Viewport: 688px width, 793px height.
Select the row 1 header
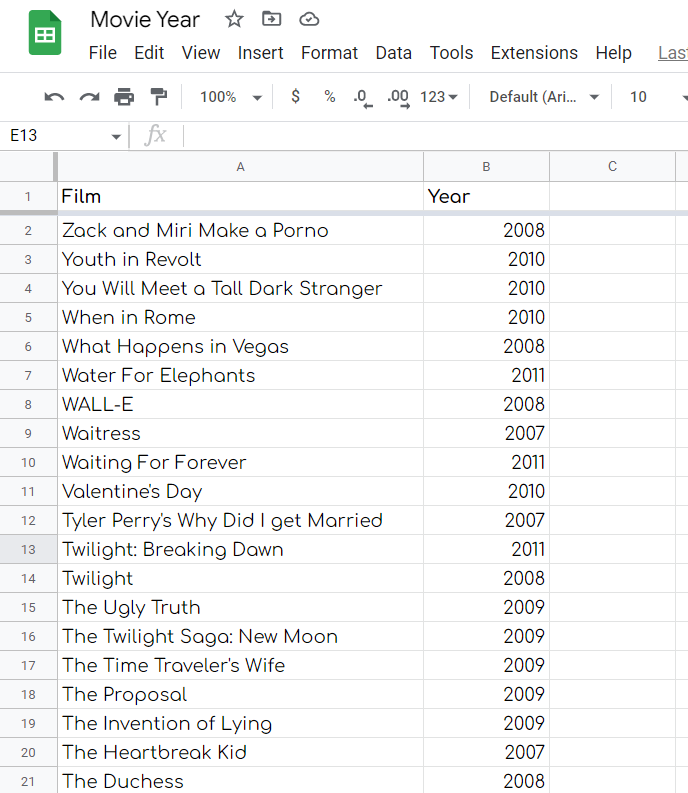28,196
